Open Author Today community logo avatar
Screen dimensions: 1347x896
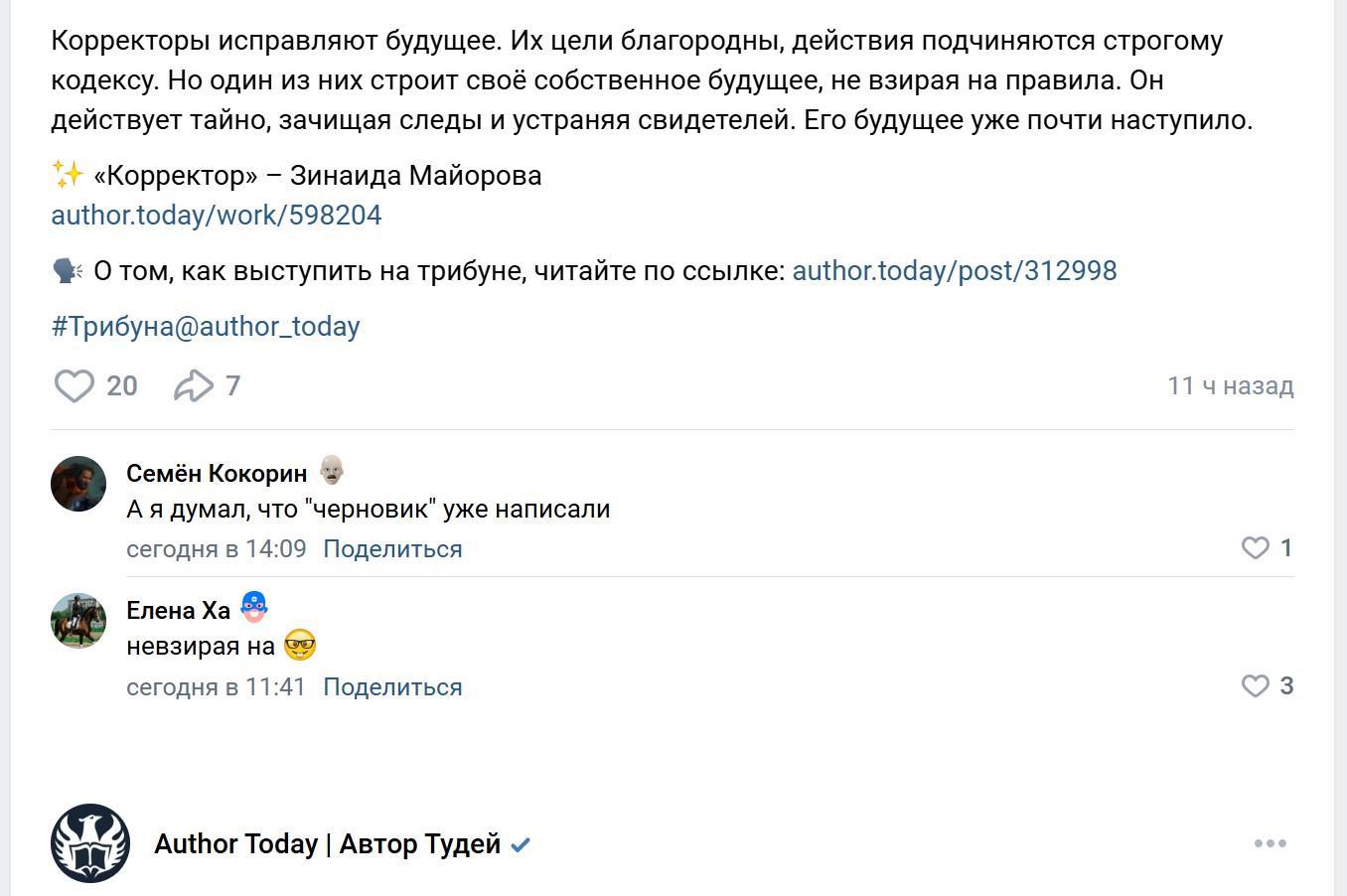(x=90, y=843)
